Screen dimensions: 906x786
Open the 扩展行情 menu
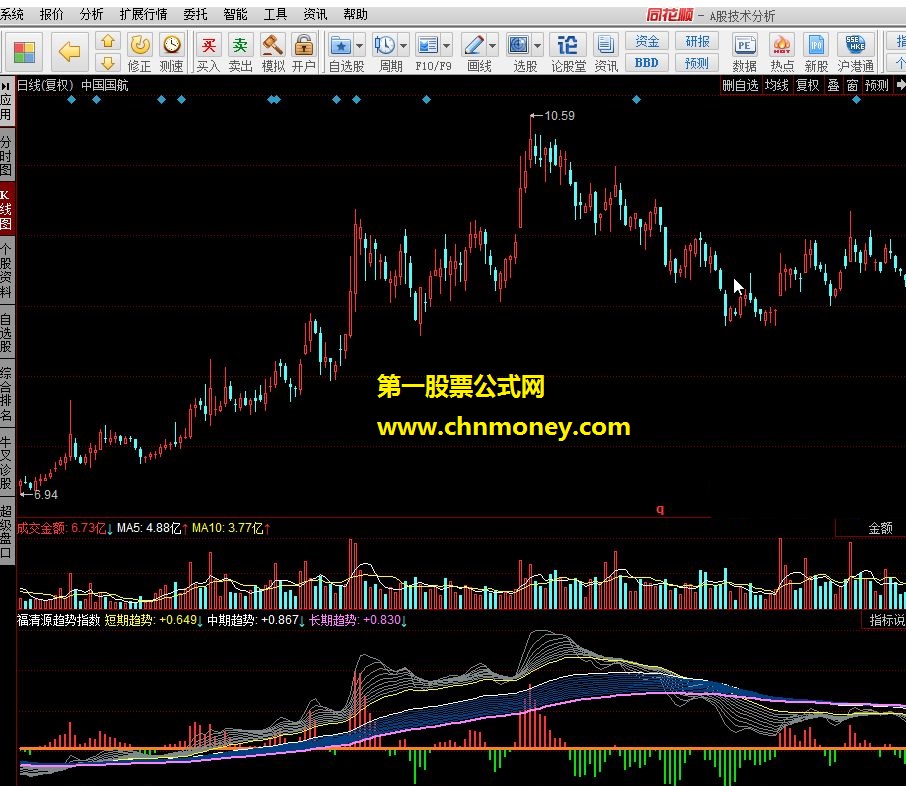click(x=143, y=14)
